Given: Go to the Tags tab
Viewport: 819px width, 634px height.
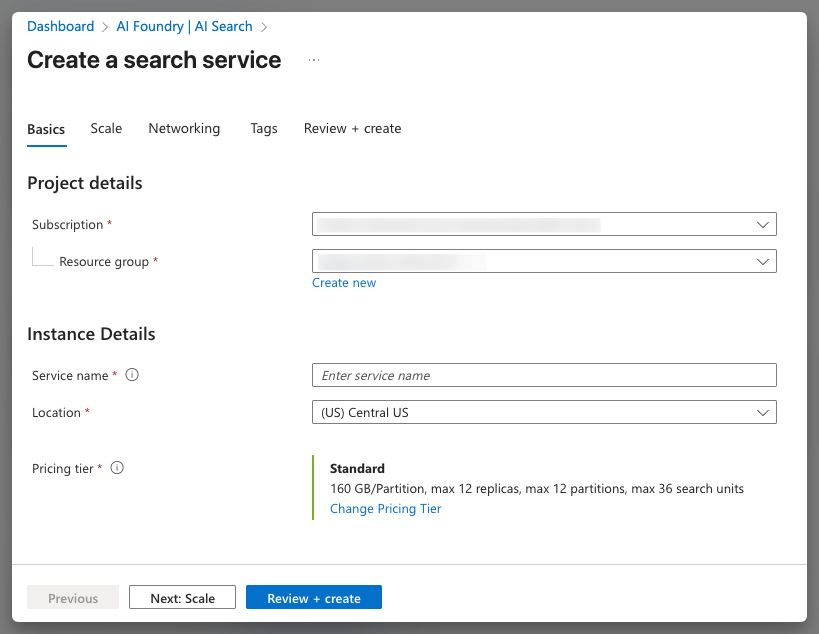Looking at the screenshot, I should click(264, 129).
